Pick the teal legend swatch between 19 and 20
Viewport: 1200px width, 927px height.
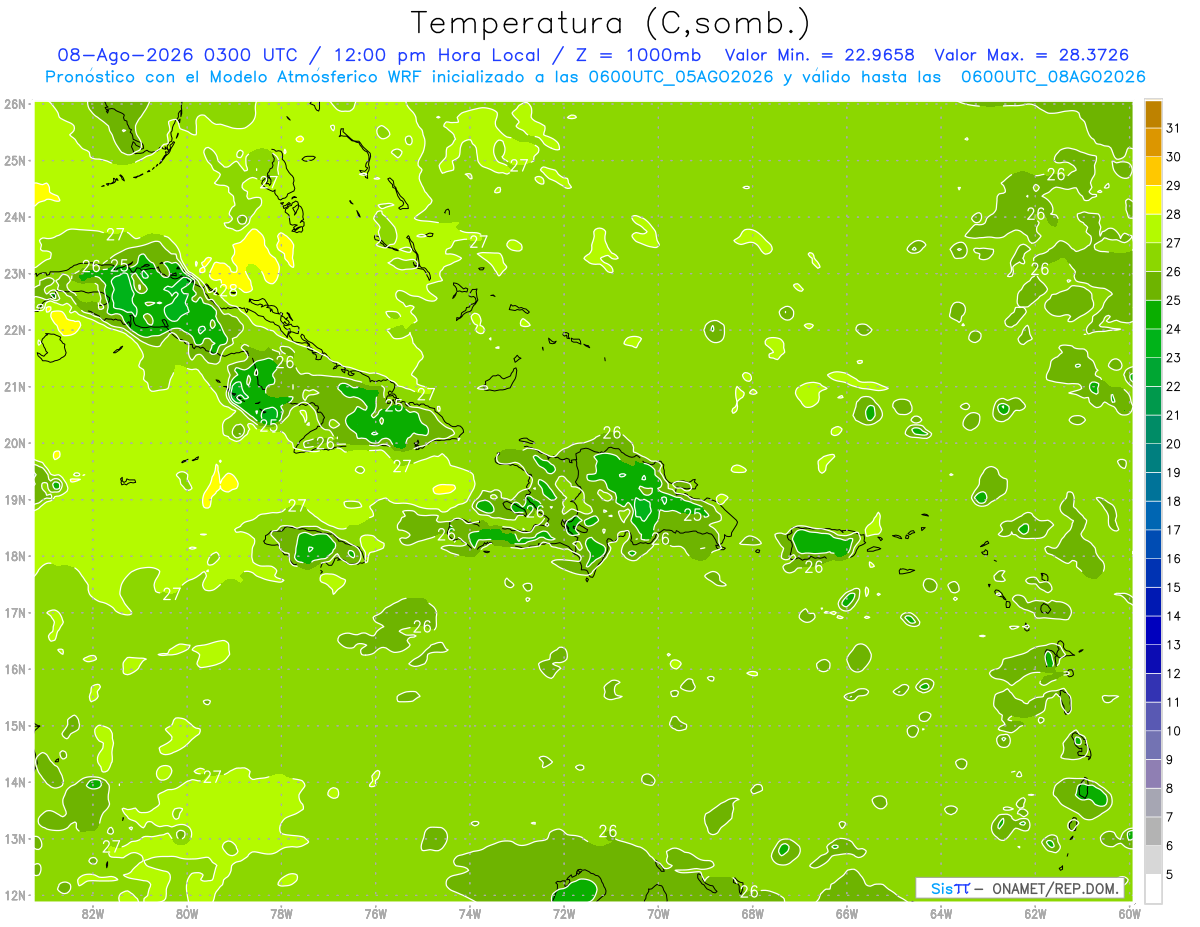(1153, 458)
